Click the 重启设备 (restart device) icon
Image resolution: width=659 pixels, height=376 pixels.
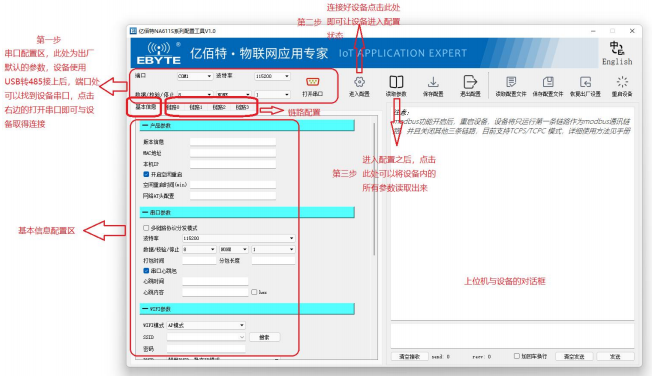[622, 82]
